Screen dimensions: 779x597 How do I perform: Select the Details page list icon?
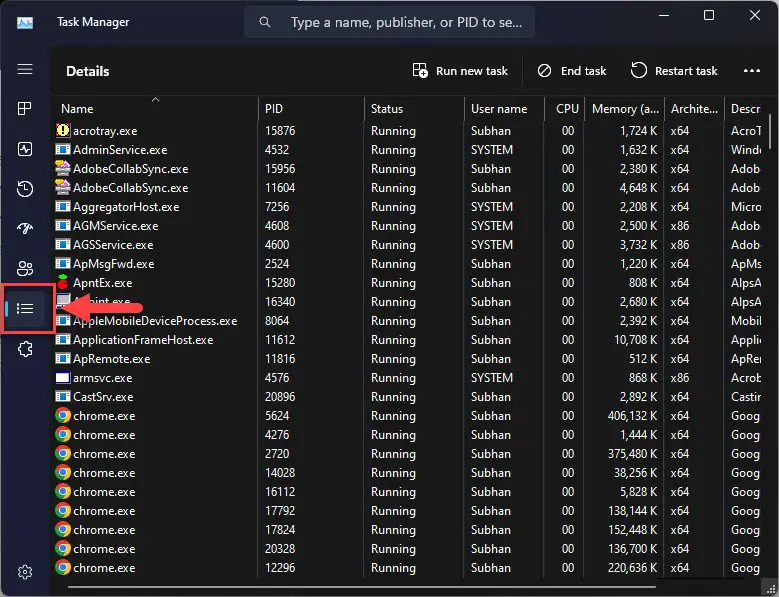click(x=25, y=308)
